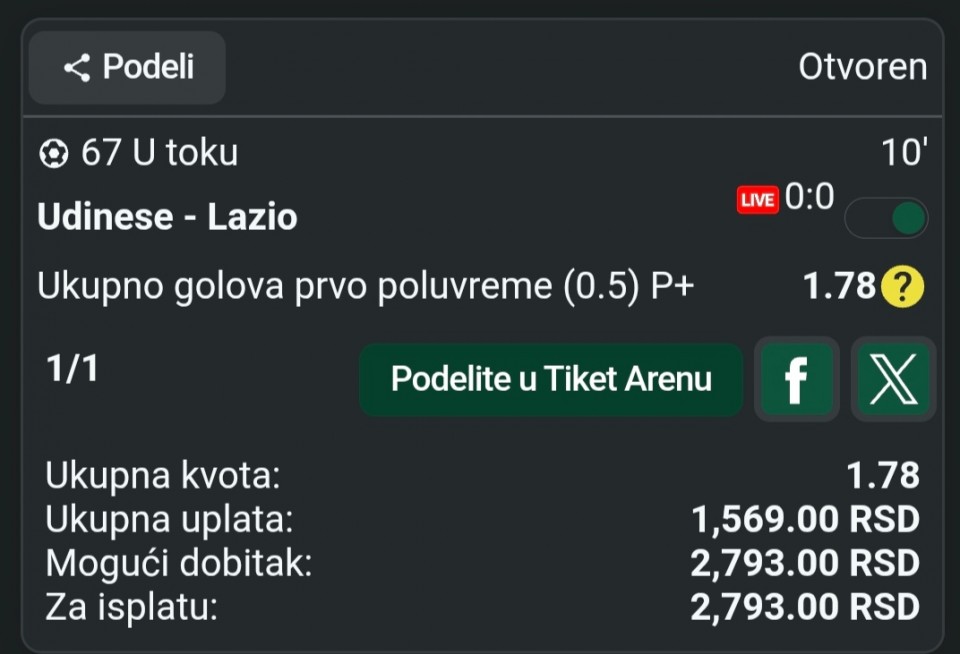This screenshot has height=654, width=960.
Task: Click the share icon next to Podeli
Action: pos(76,68)
